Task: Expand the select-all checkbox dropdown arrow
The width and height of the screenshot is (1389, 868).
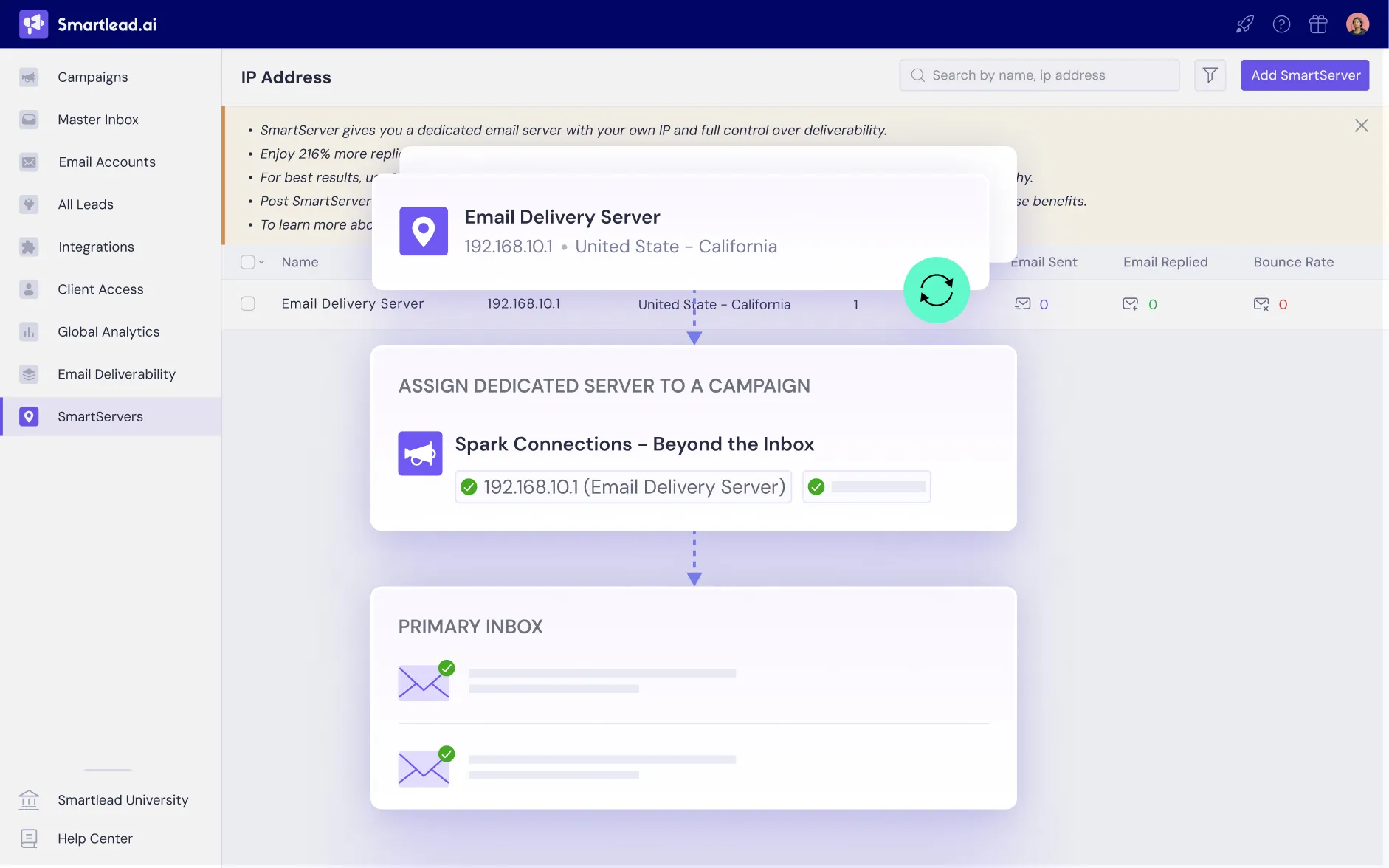Action: 261,262
